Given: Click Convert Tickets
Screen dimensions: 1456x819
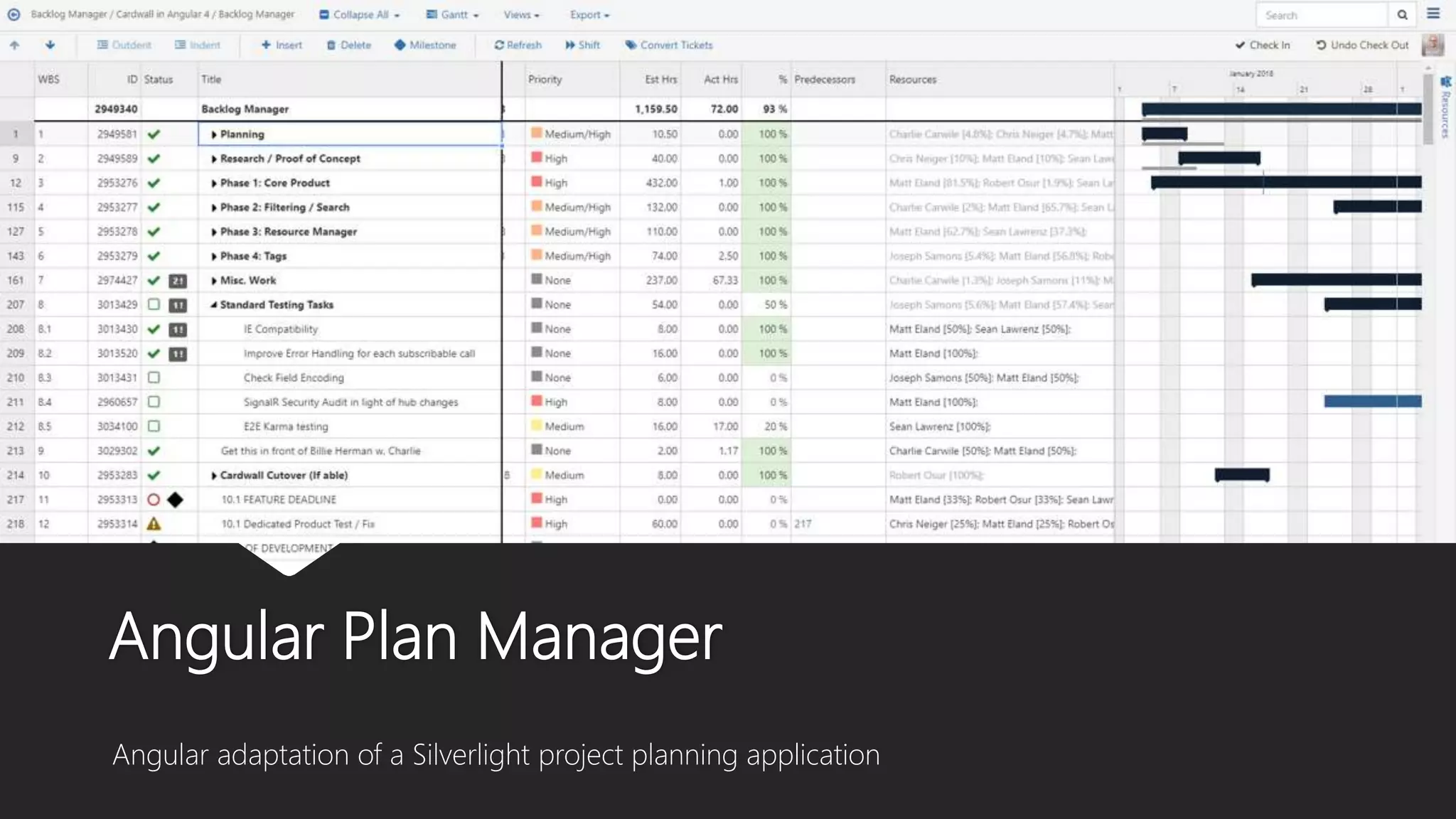Looking at the screenshot, I should (x=669, y=45).
